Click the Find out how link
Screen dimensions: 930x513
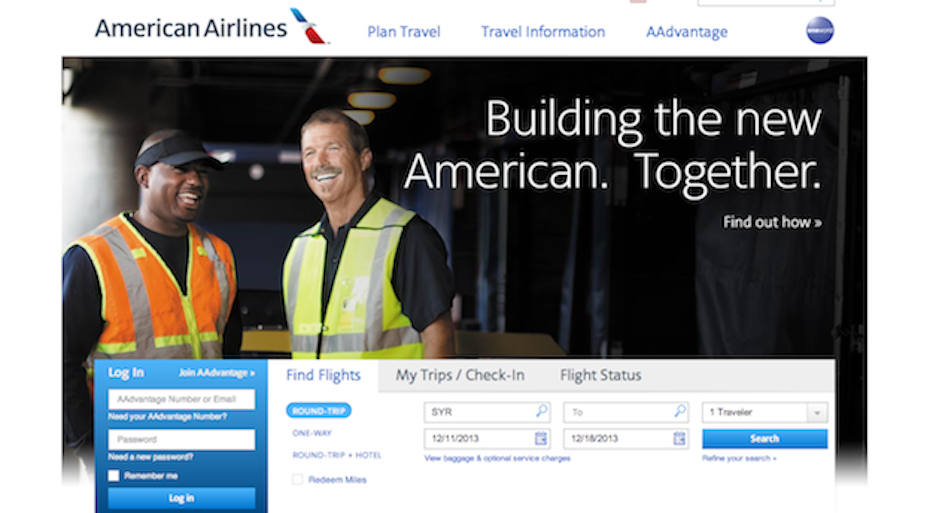click(x=772, y=222)
